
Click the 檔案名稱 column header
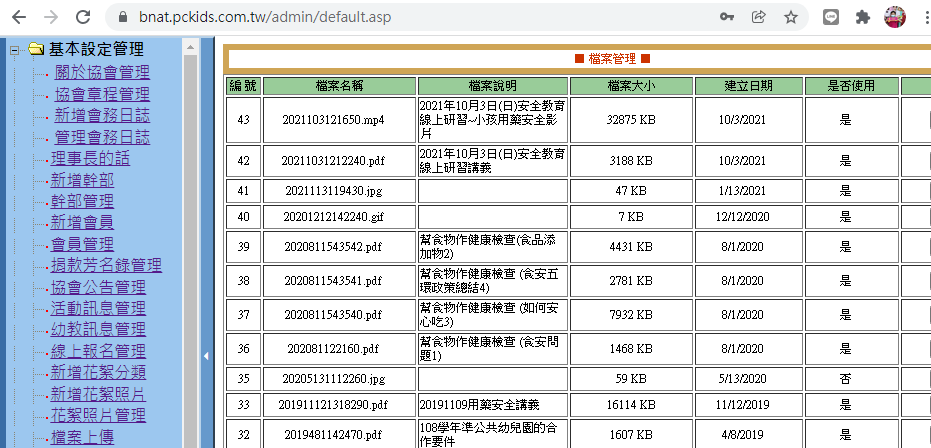340,85
